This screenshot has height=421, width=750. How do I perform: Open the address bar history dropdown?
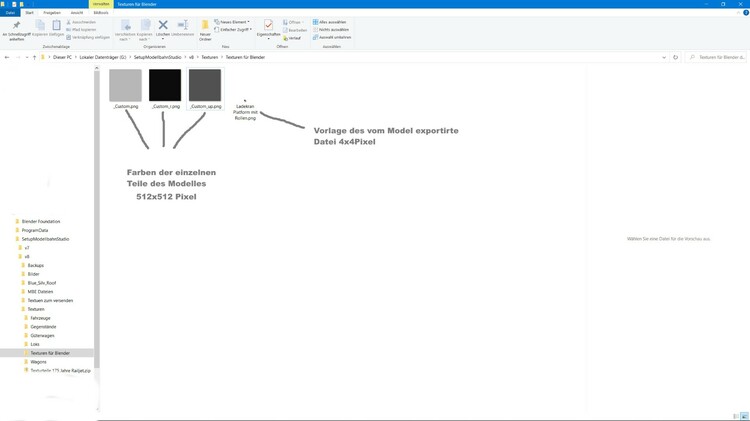point(664,57)
